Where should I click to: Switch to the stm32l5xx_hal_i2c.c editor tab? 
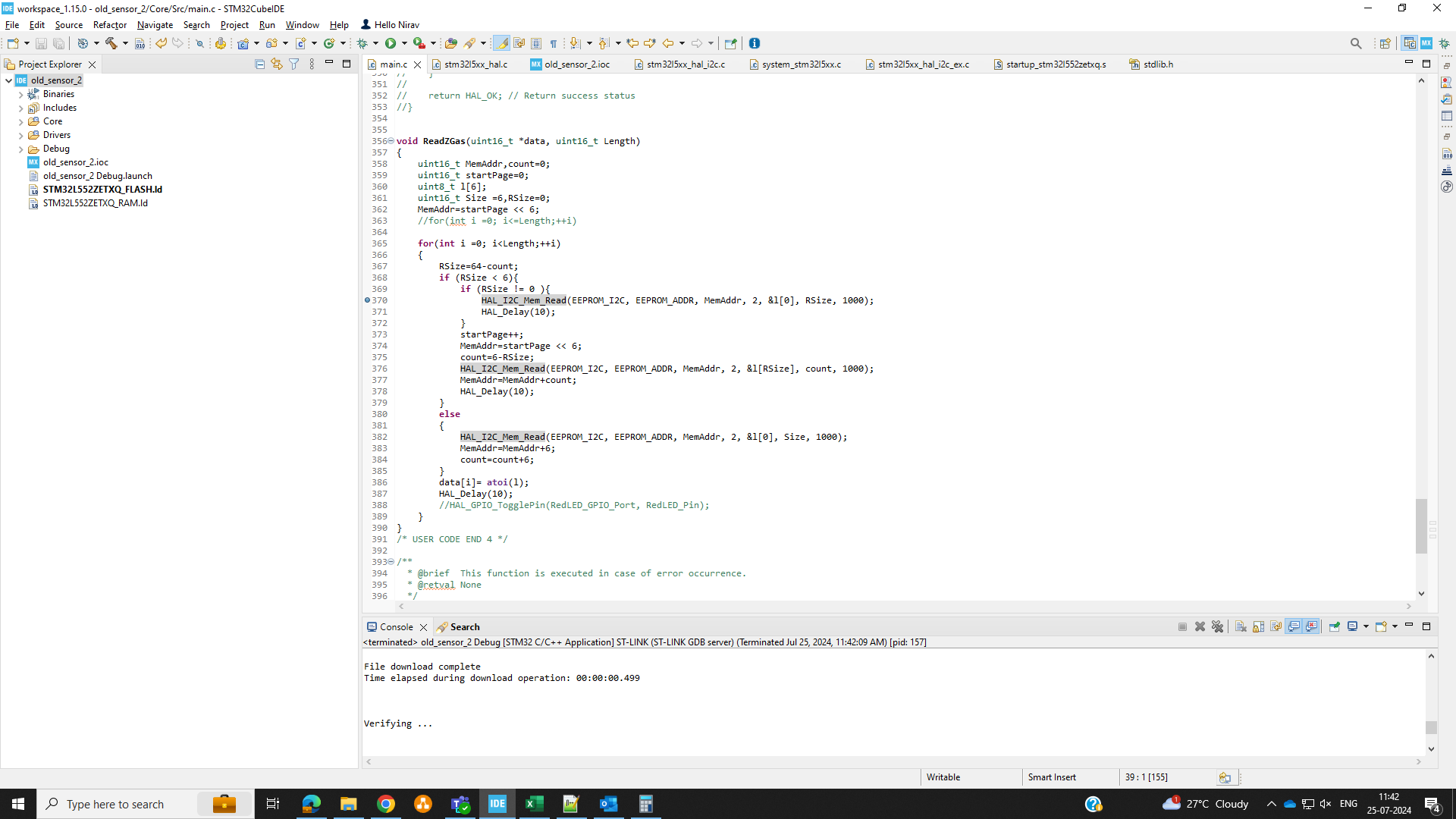(x=685, y=64)
